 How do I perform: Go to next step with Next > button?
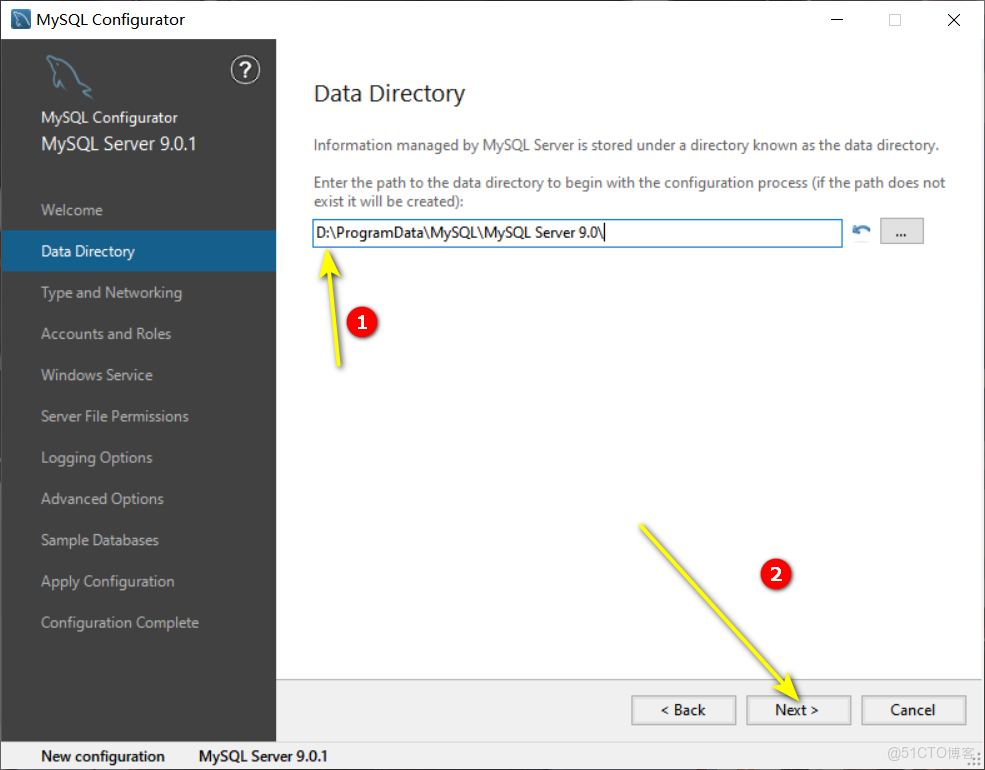click(x=798, y=710)
